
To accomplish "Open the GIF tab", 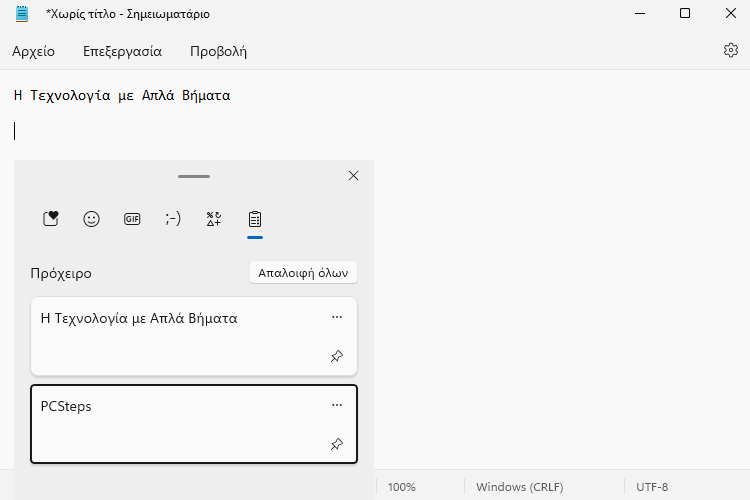I will [132, 219].
